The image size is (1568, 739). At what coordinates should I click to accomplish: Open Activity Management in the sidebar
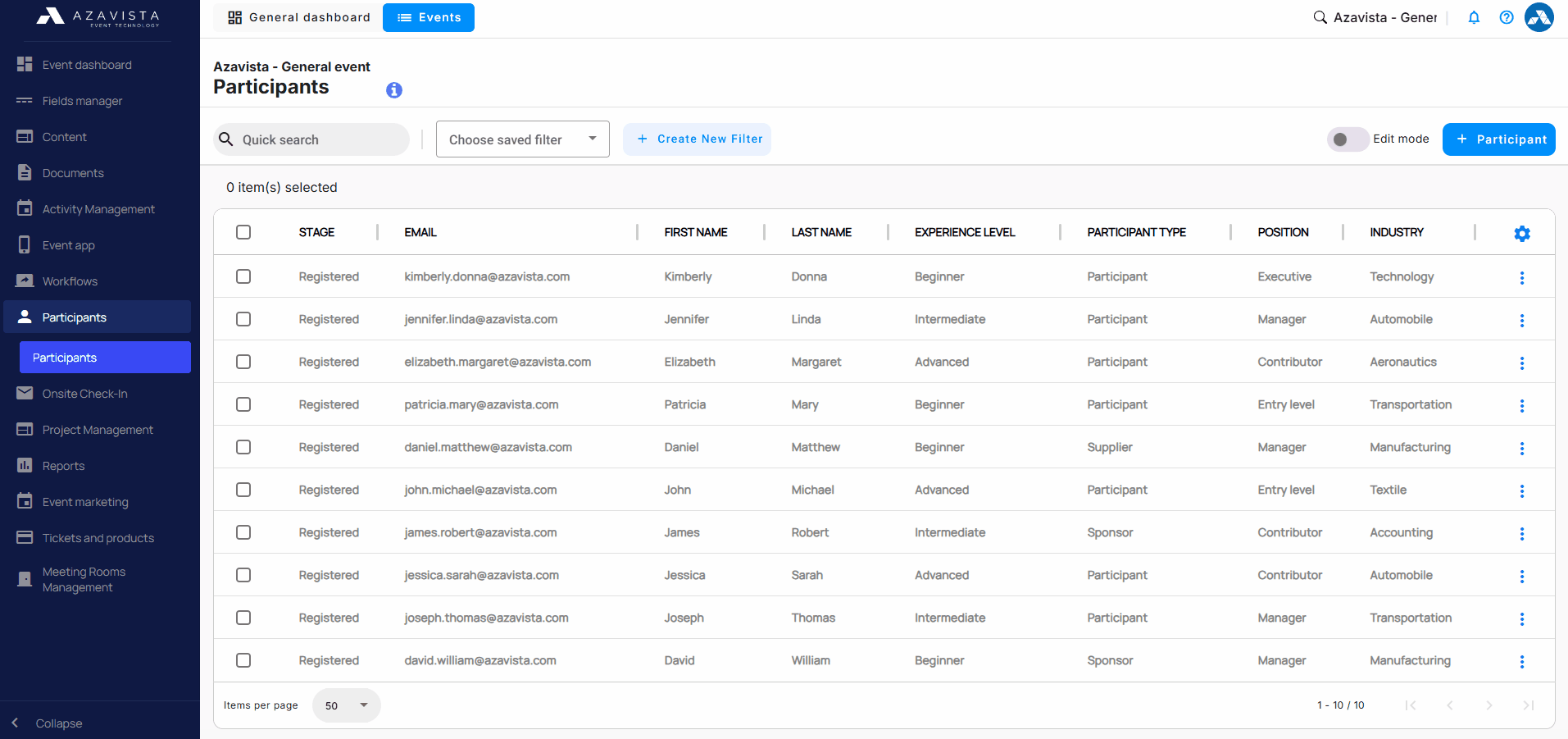click(x=98, y=208)
